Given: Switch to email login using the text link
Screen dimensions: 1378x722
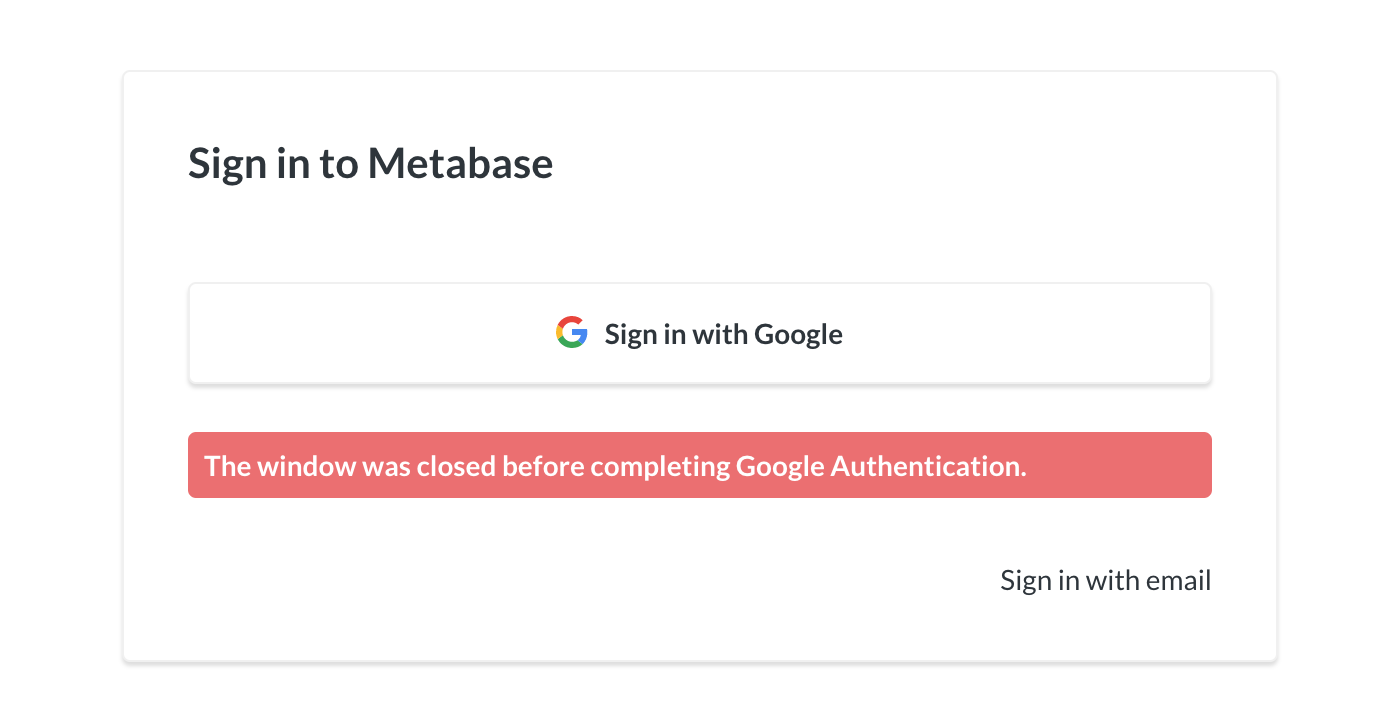Looking at the screenshot, I should [x=1105, y=580].
